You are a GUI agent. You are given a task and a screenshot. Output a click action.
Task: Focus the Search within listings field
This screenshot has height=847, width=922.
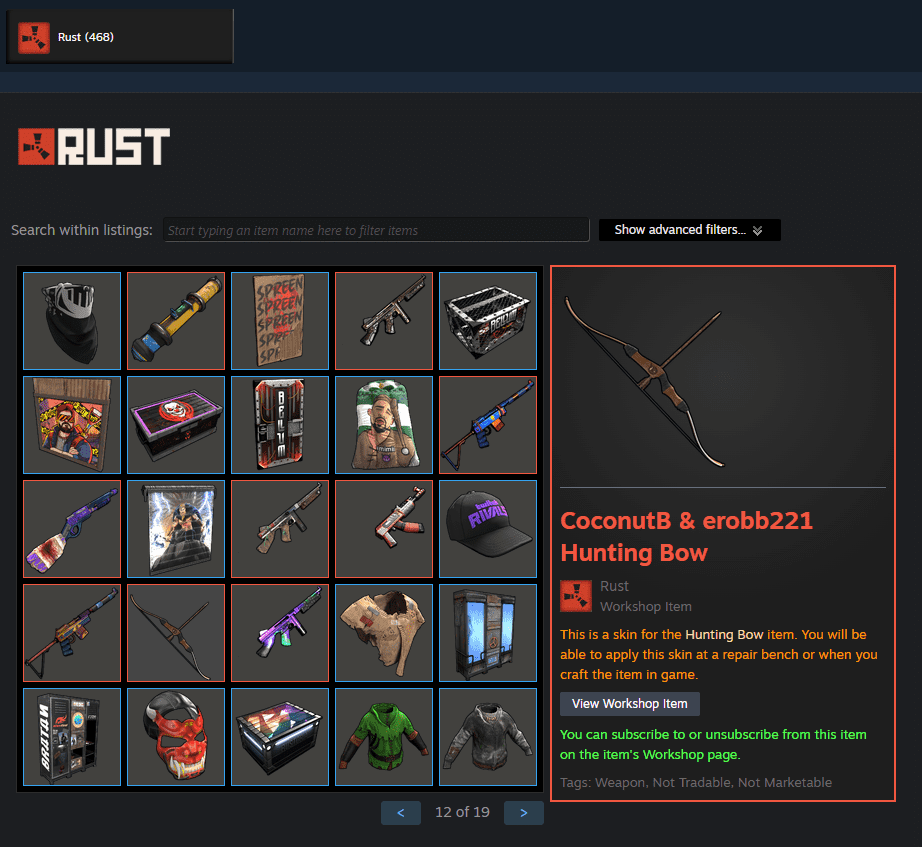pos(376,230)
